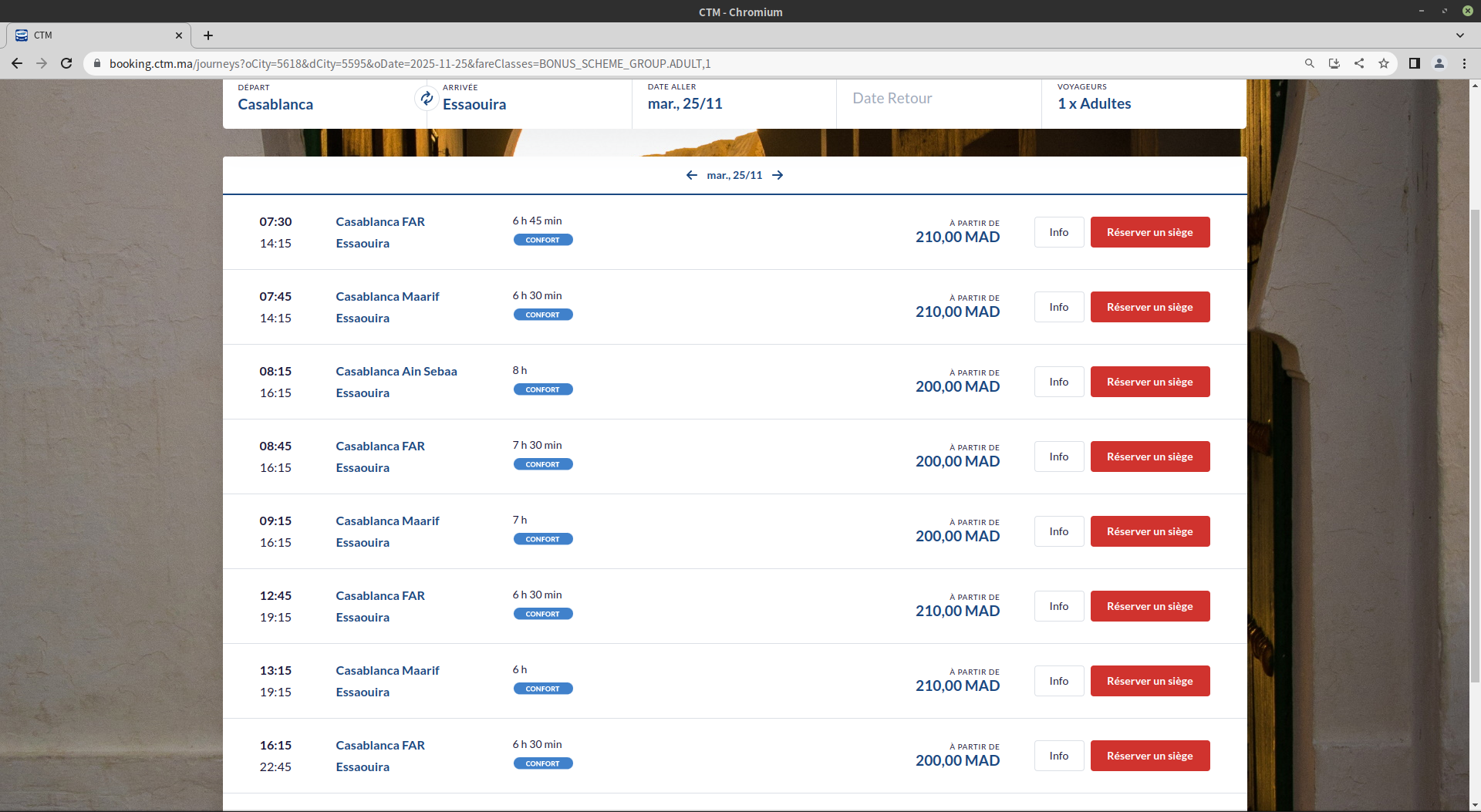Viewport: 1481px width, 812px height.
Task: Toggle browser side panel
Action: point(1414,63)
